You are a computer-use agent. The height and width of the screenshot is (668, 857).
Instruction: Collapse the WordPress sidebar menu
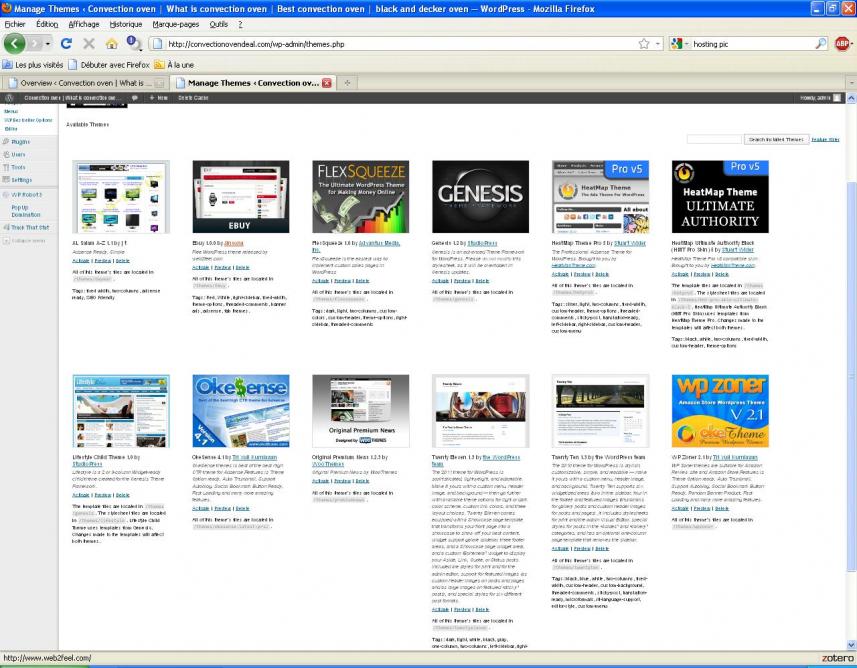point(25,241)
